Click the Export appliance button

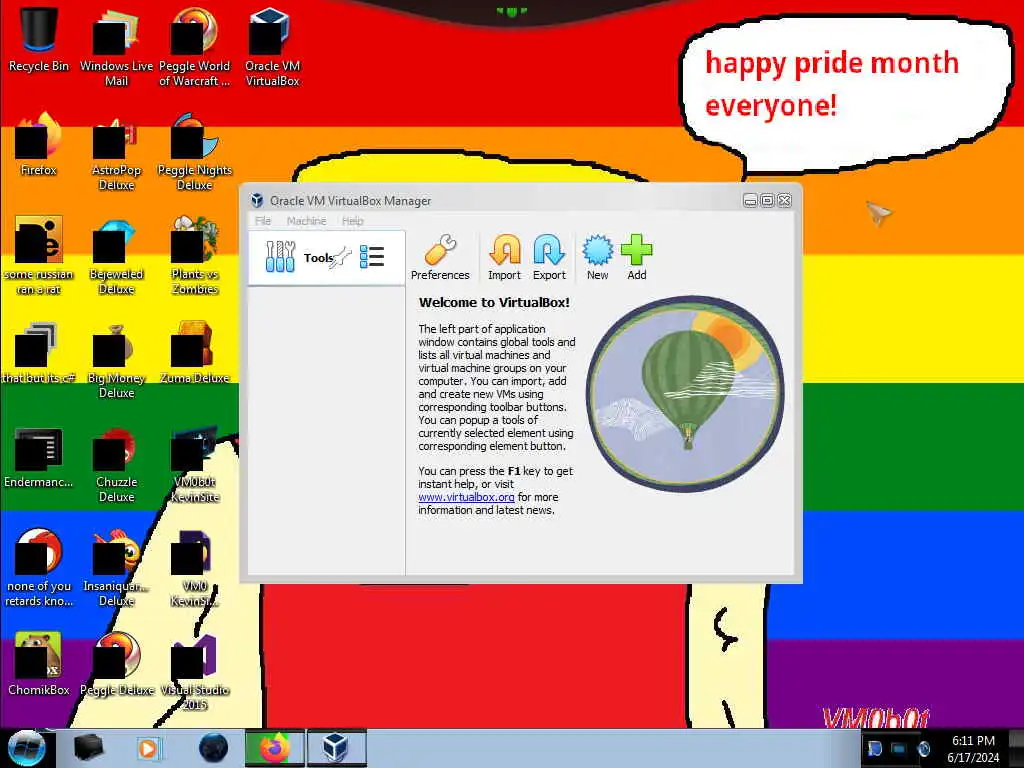[549, 257]
